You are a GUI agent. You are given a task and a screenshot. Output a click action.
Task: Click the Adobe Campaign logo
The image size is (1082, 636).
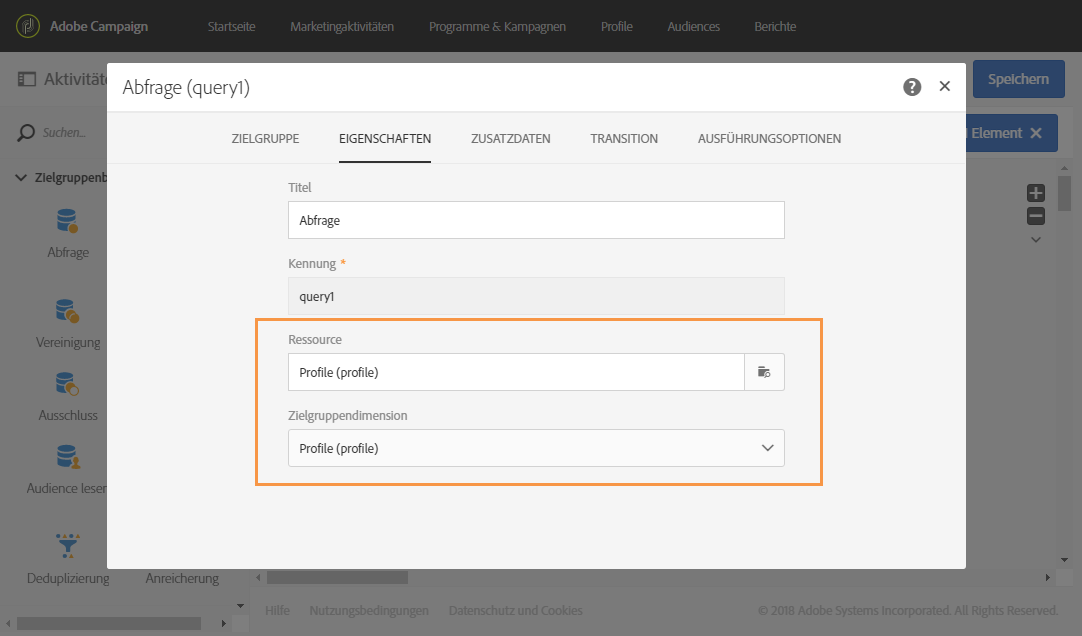point(30,26)
